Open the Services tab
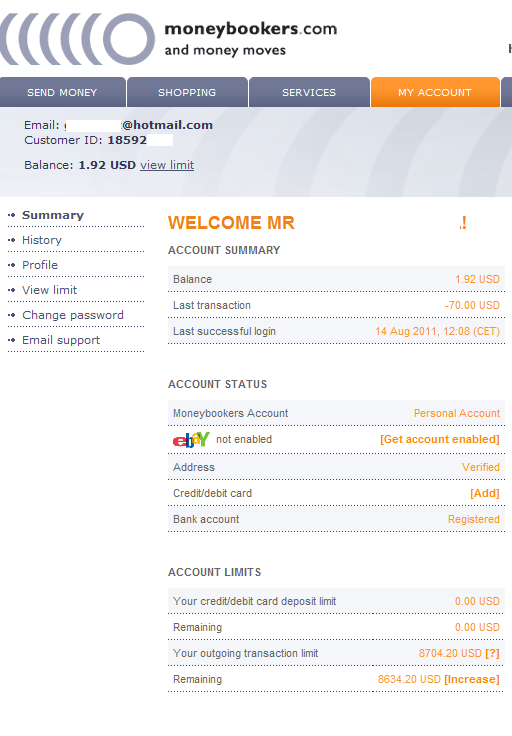Viewport: 512px width, 736px height. tap(309, 92)
